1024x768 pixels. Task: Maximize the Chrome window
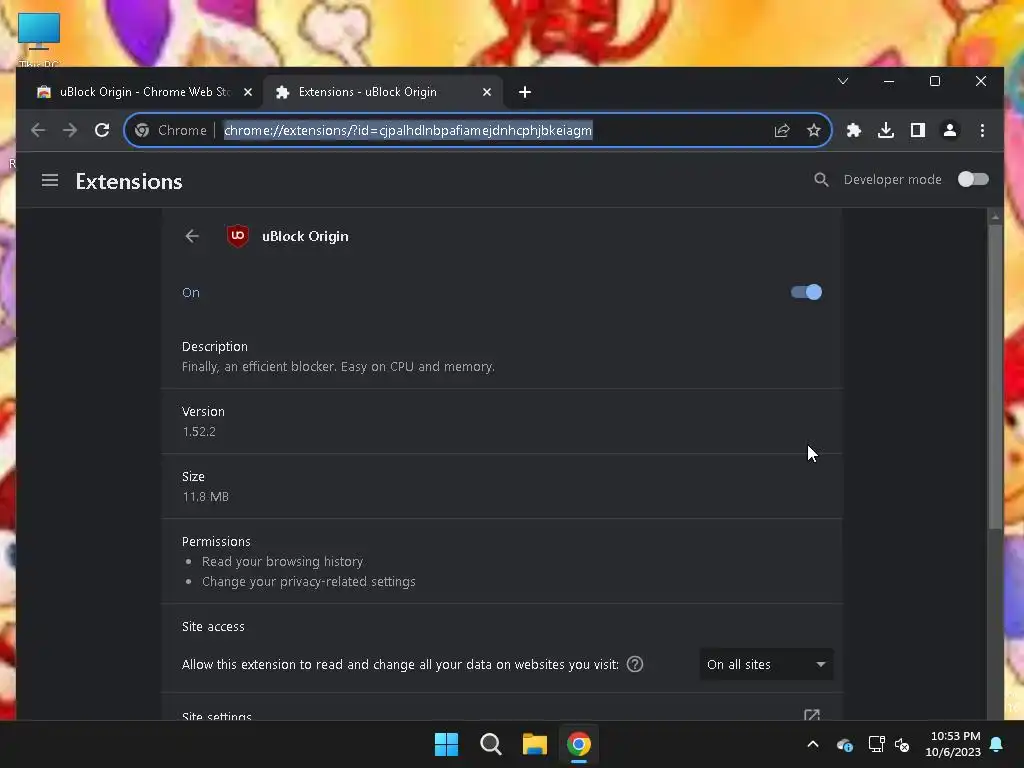pos(935,81)
